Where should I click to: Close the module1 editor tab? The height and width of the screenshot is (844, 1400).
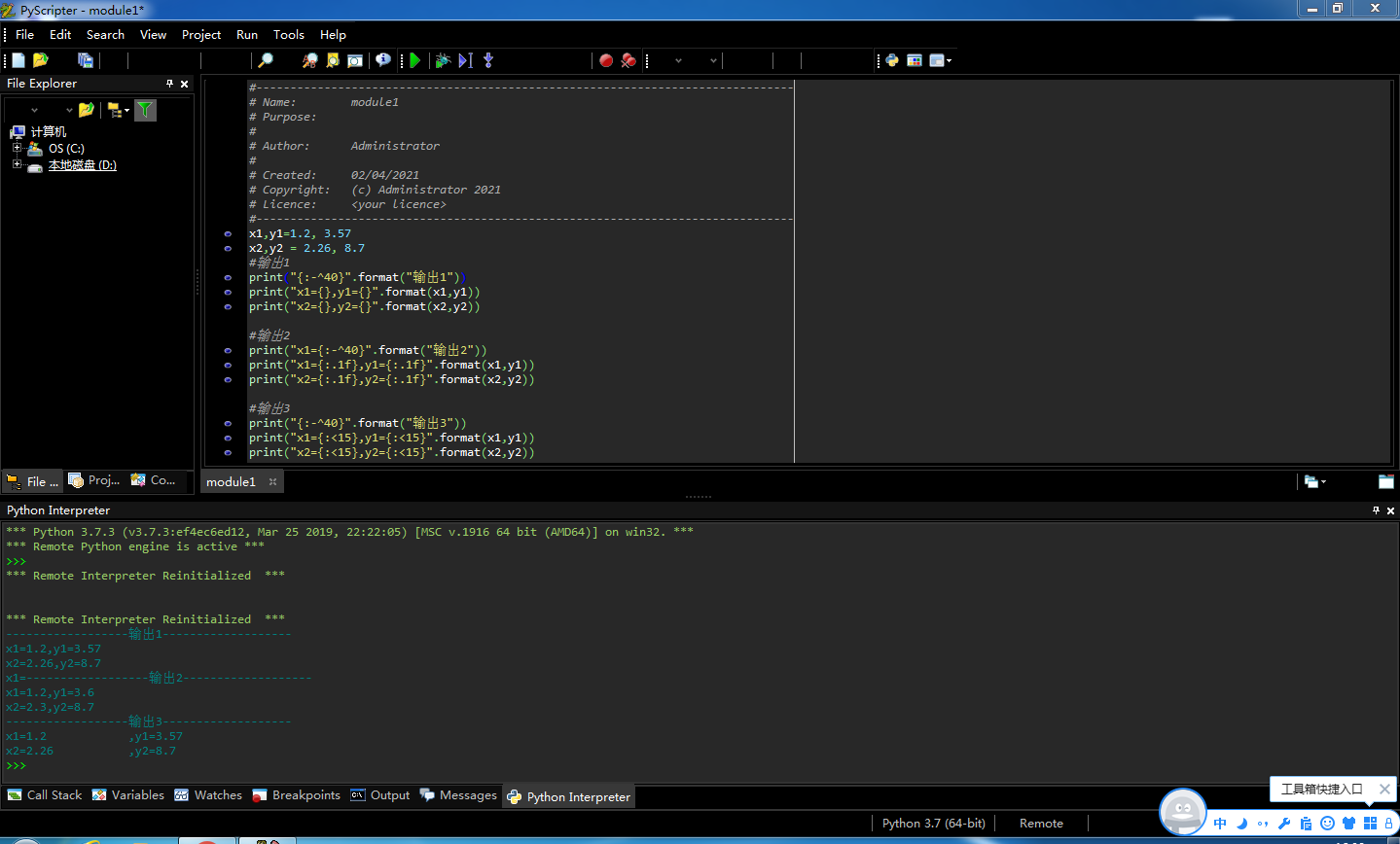point(273,481)
